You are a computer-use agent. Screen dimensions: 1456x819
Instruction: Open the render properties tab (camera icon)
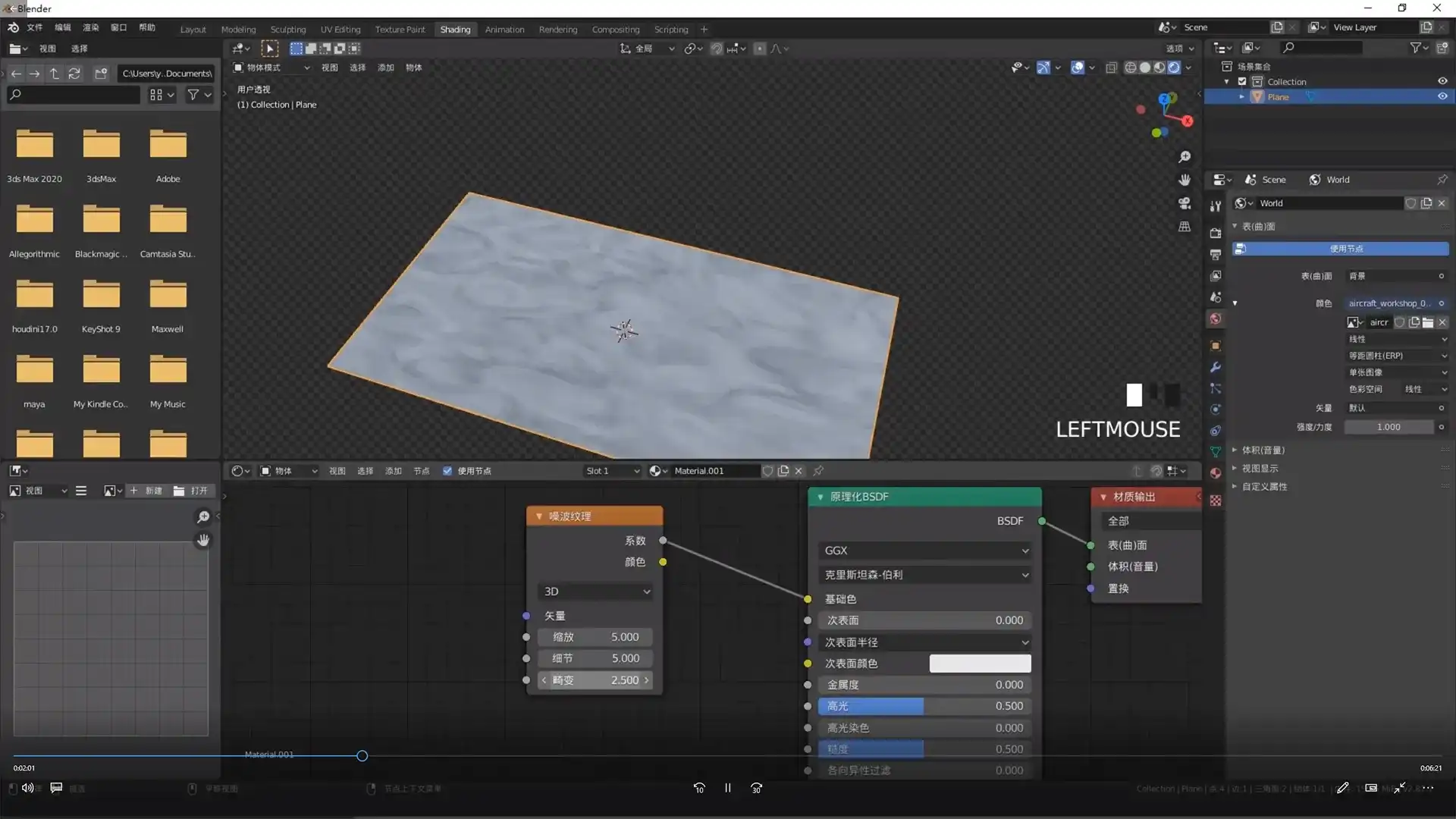1216,234
